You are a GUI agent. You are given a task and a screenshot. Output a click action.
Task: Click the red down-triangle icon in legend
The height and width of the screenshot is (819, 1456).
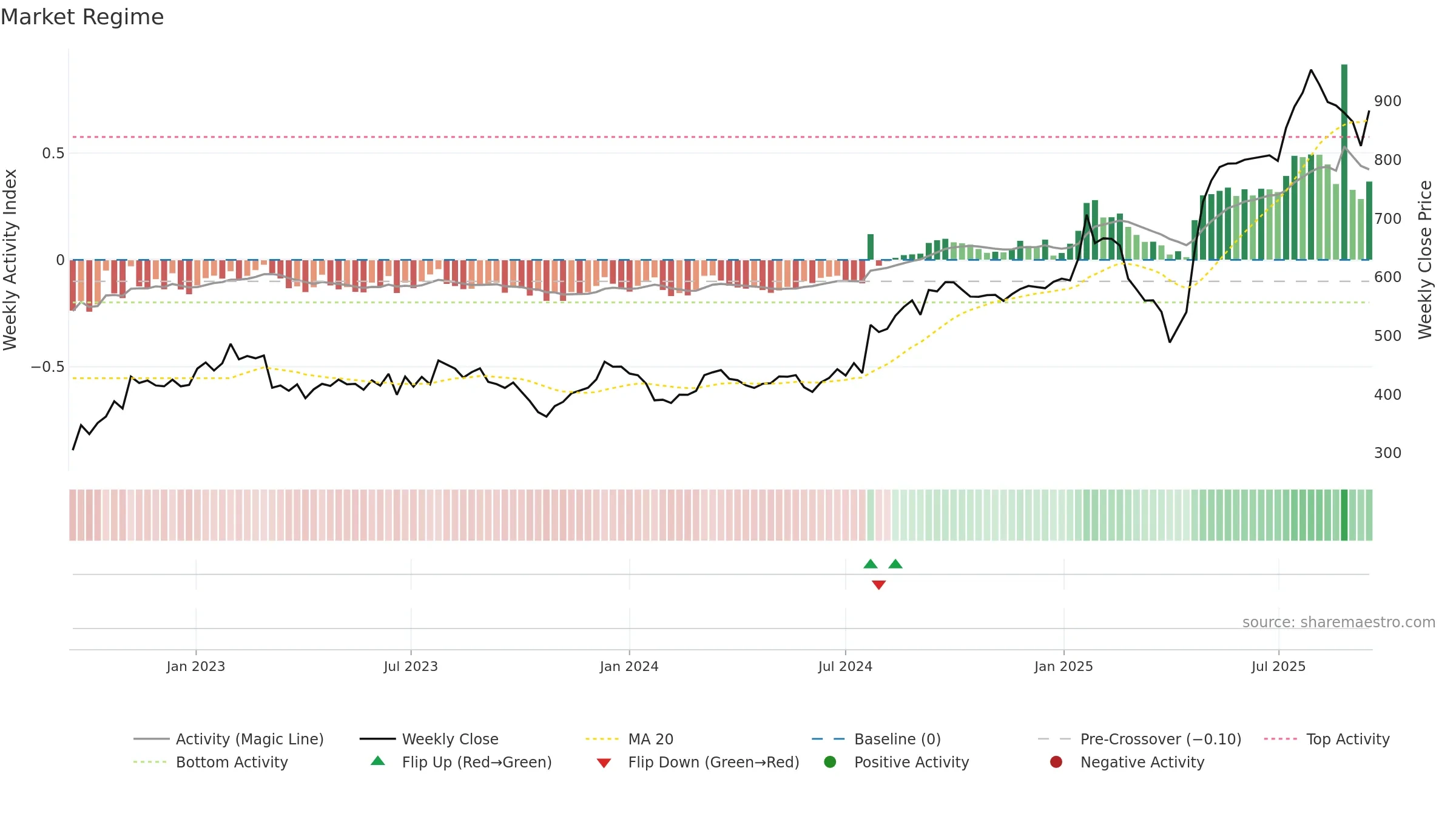(x=604, y=763)
